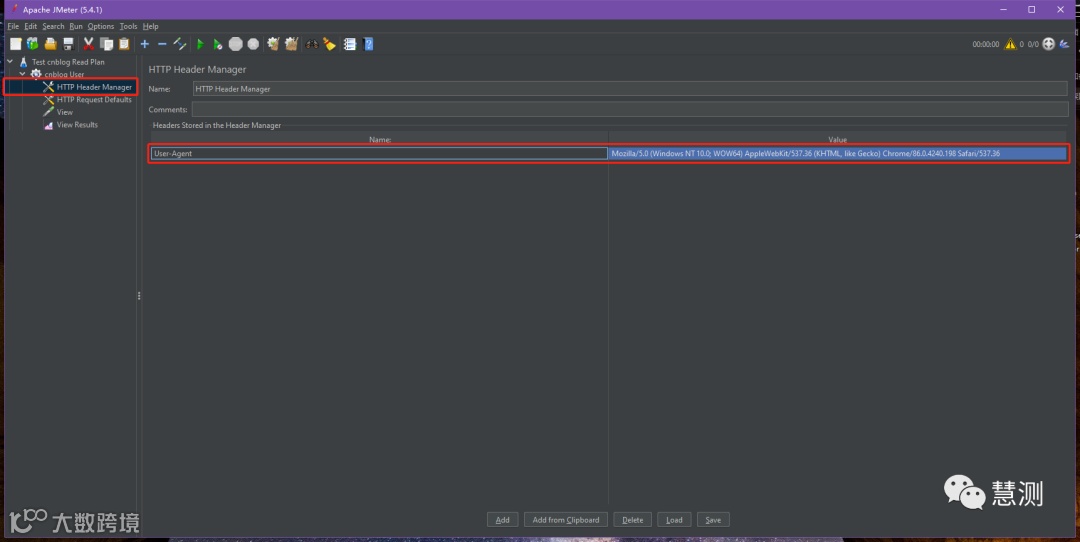
Task: Paste from clipboard icon
Action: point(124,44)
